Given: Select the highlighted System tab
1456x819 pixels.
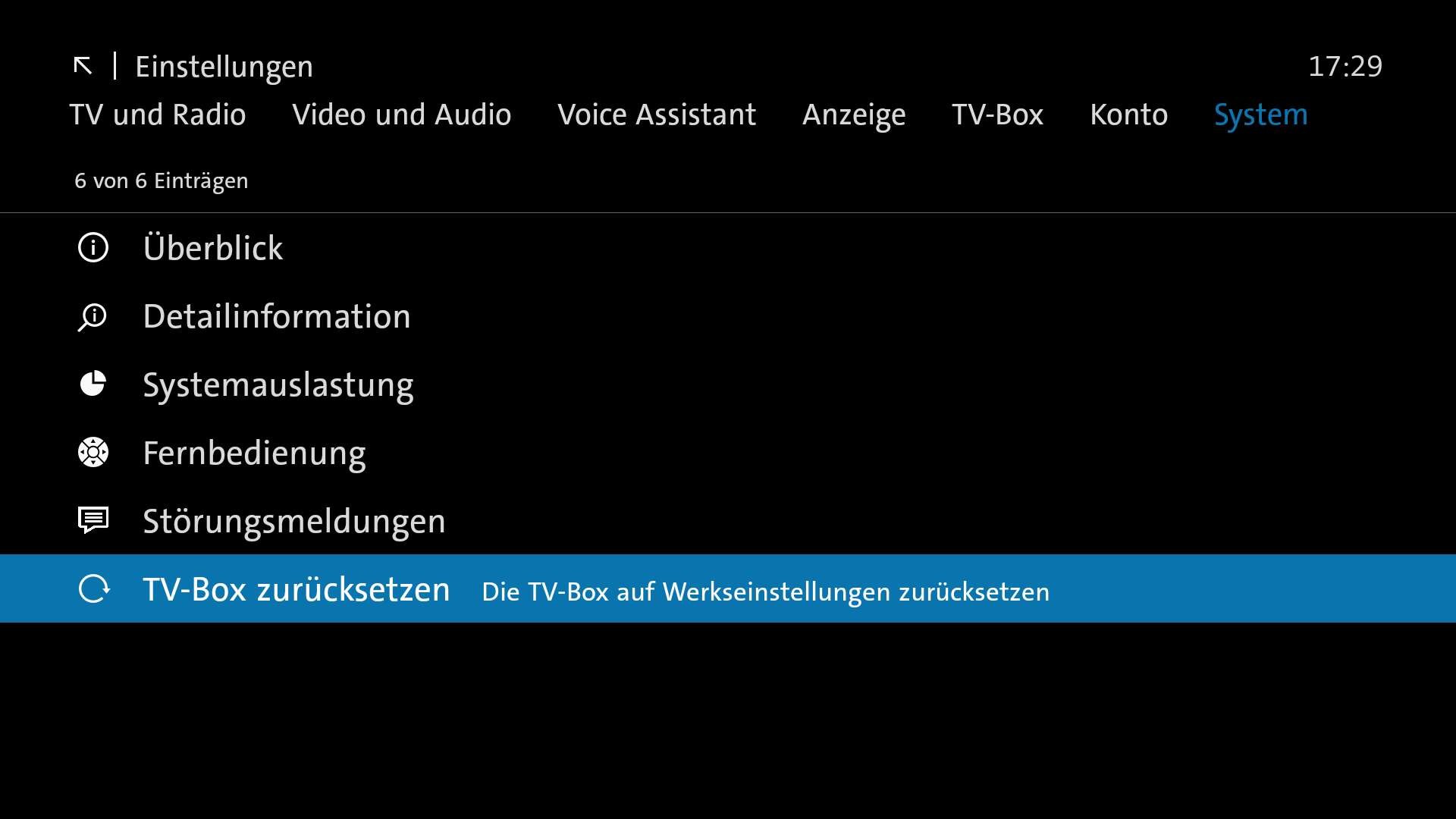Looking at the screenshot, I should 1260,115.
